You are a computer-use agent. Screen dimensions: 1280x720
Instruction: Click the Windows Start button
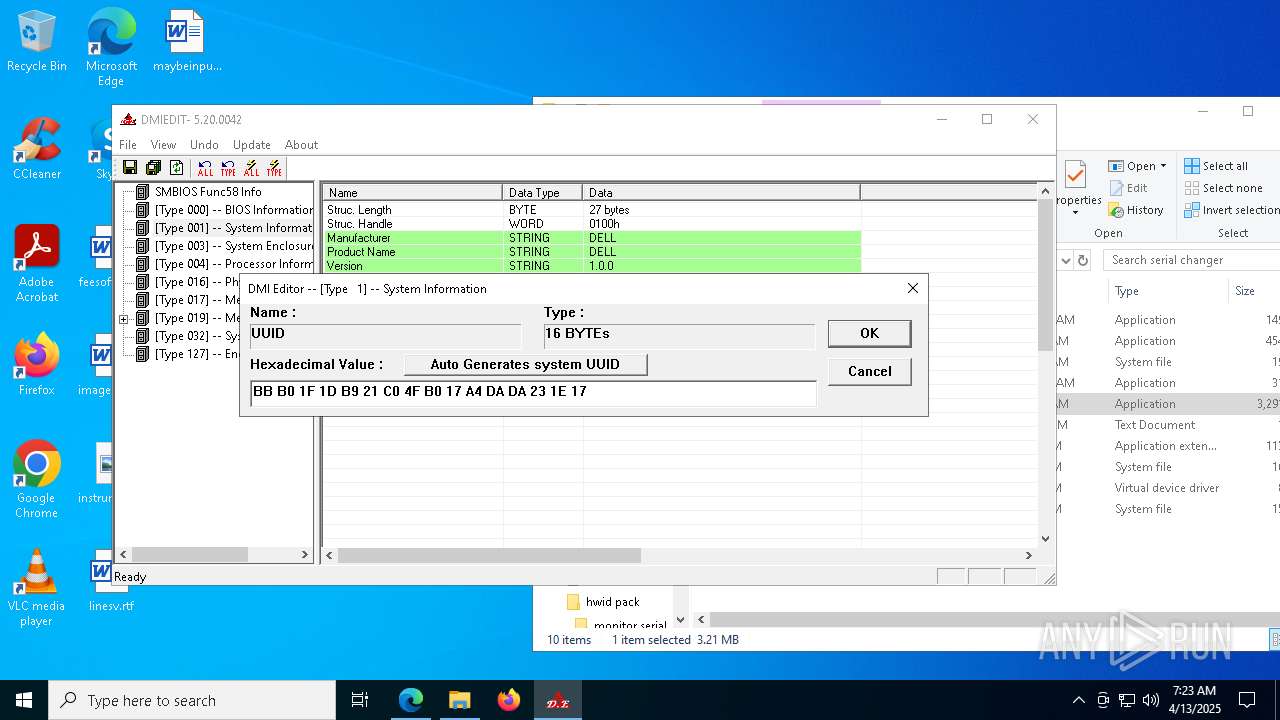tap(24, 700)
